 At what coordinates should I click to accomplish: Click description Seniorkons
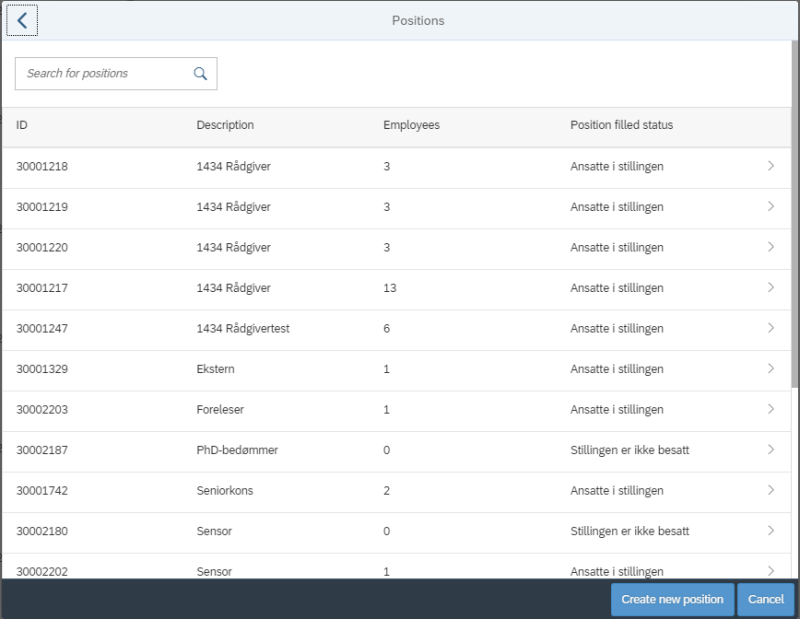[224, 491]
